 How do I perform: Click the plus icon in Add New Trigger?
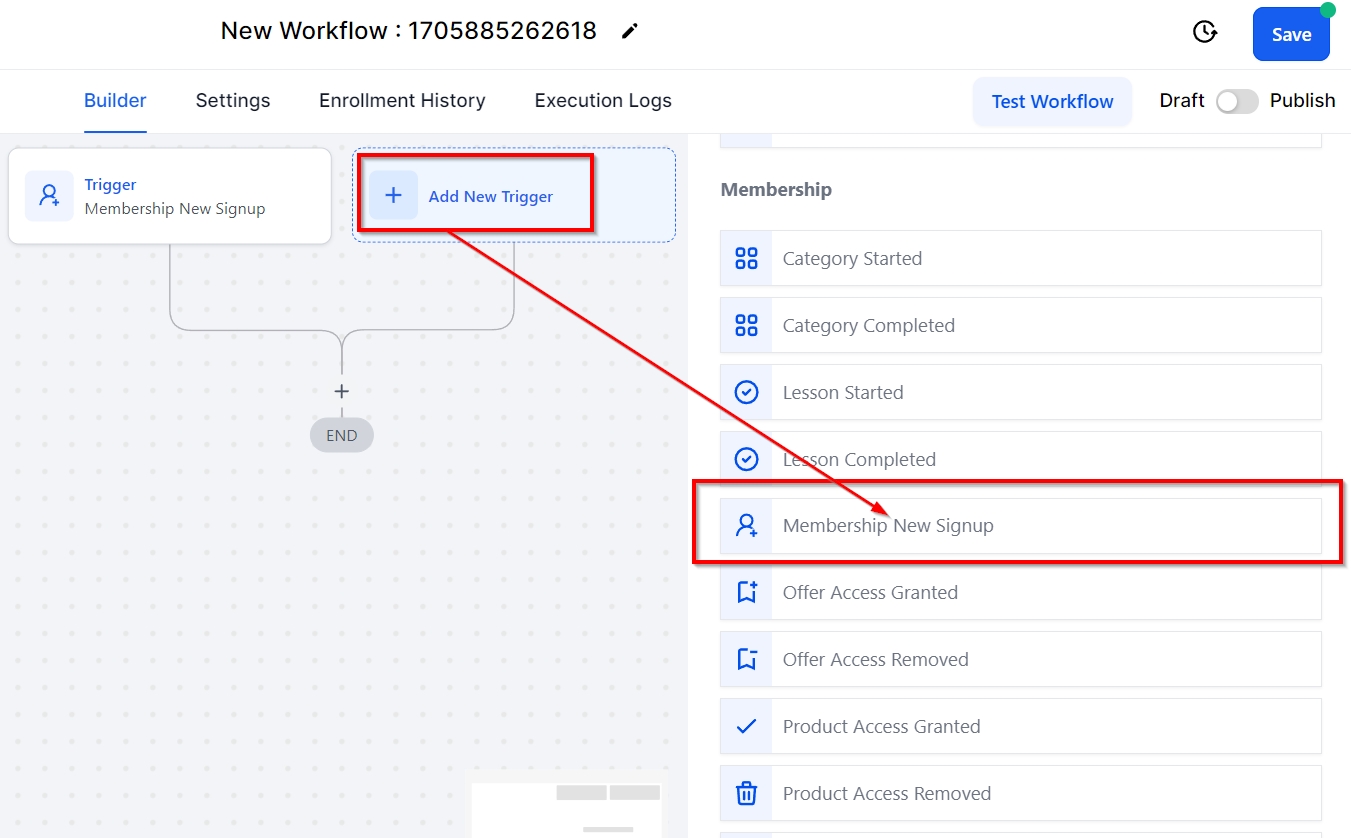pos(393,196)
